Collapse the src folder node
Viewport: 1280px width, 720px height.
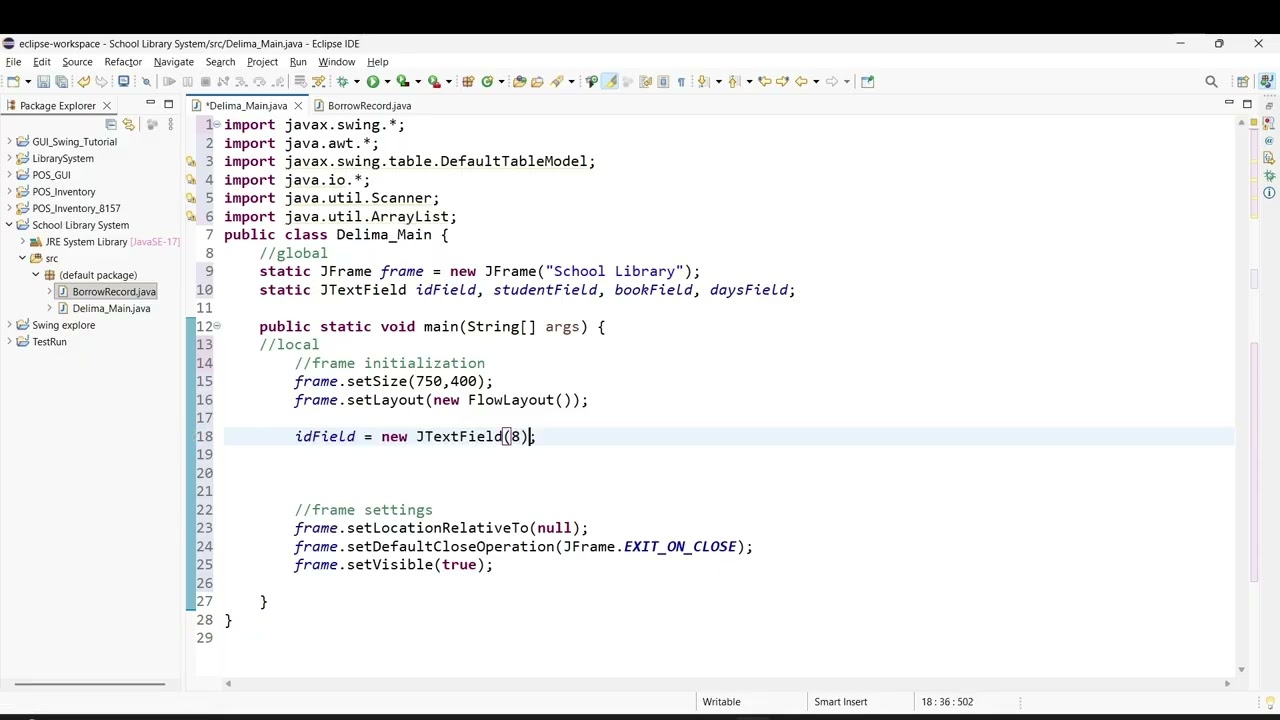tap(22, 258)
